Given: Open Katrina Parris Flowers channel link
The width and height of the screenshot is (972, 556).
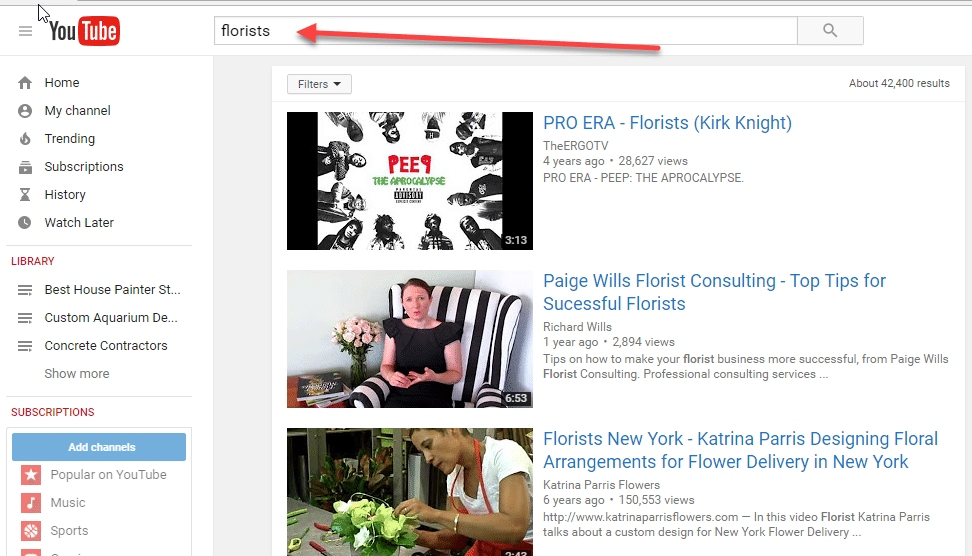Looking at the screenshot, I should point(601,485).
